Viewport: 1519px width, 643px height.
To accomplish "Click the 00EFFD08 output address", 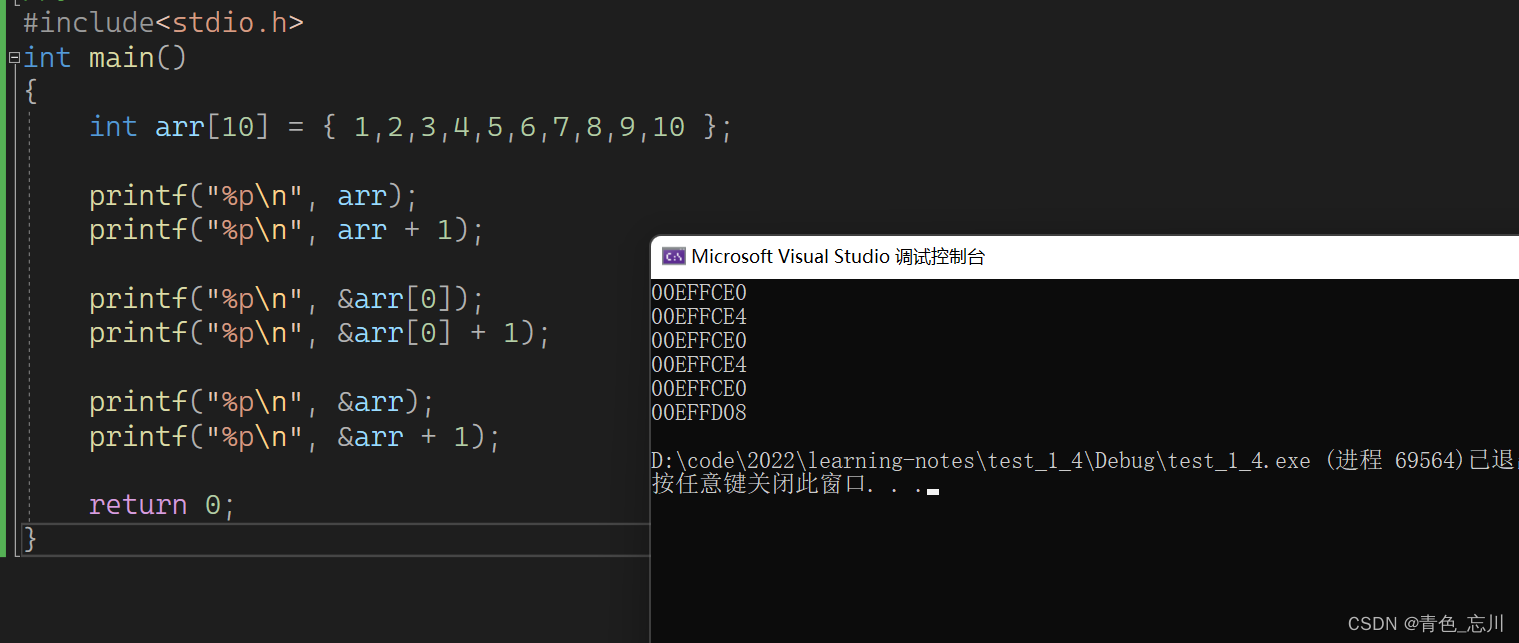I will [699, 413].
